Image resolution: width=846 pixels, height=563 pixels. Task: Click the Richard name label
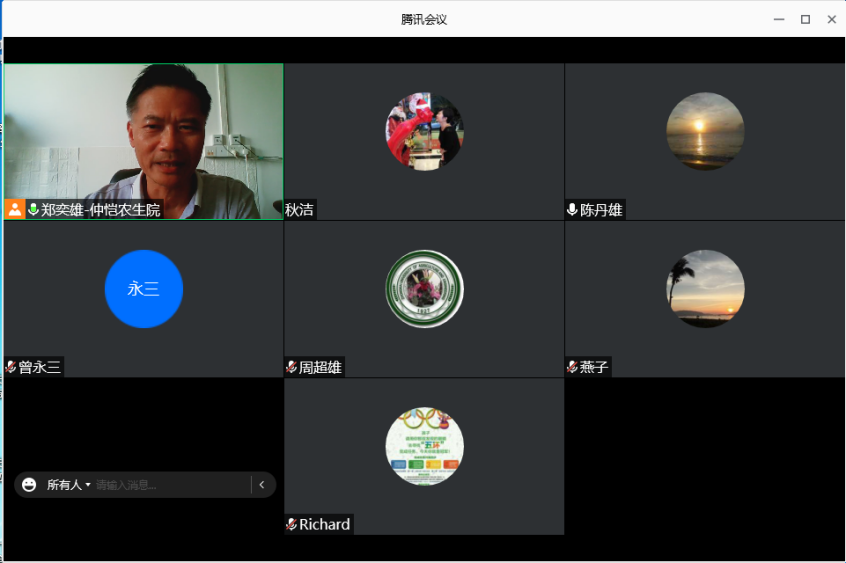pyautogui.click(x=324, y=524)
